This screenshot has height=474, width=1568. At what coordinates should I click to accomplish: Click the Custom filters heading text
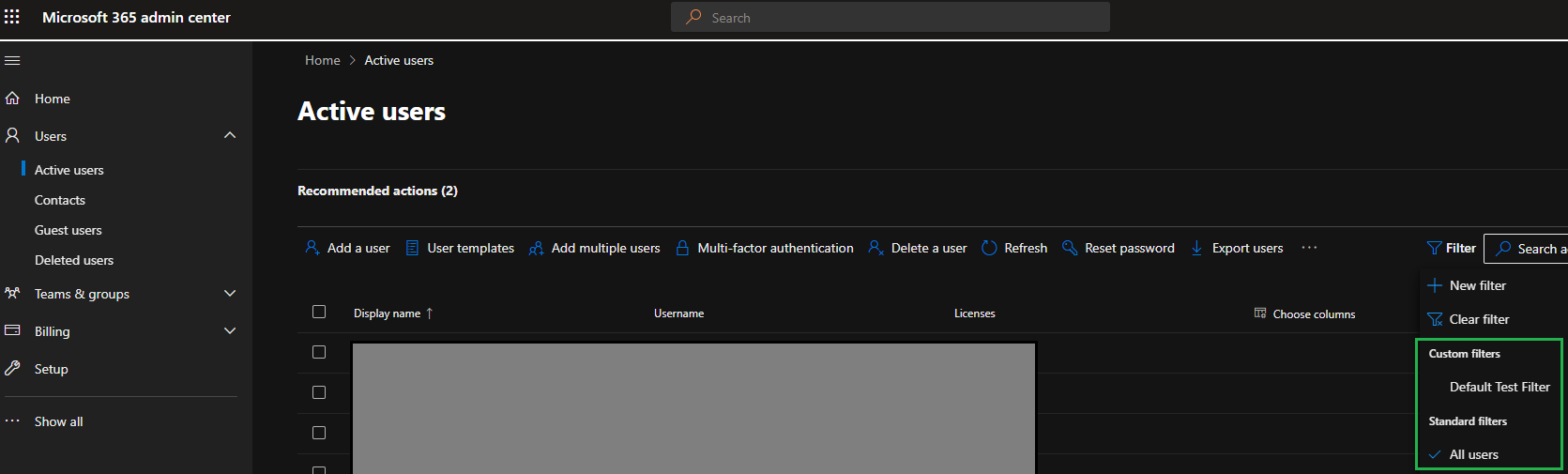(x=1465, y=354)
